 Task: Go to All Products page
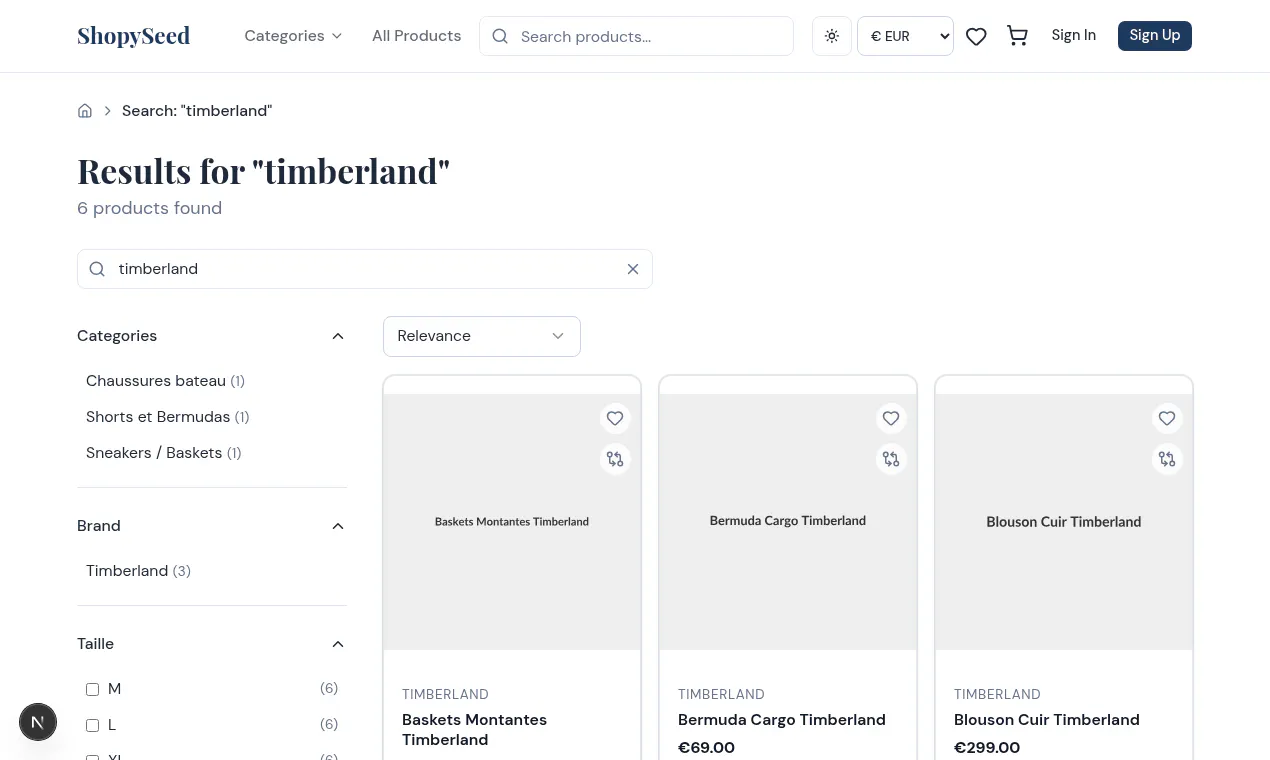click(416, 36)
